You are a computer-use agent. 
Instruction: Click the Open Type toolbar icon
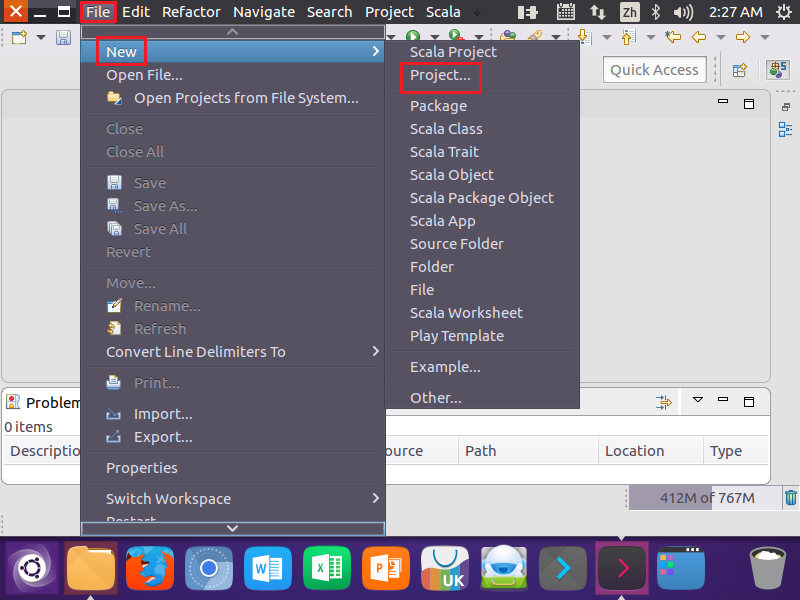(508, 36)
